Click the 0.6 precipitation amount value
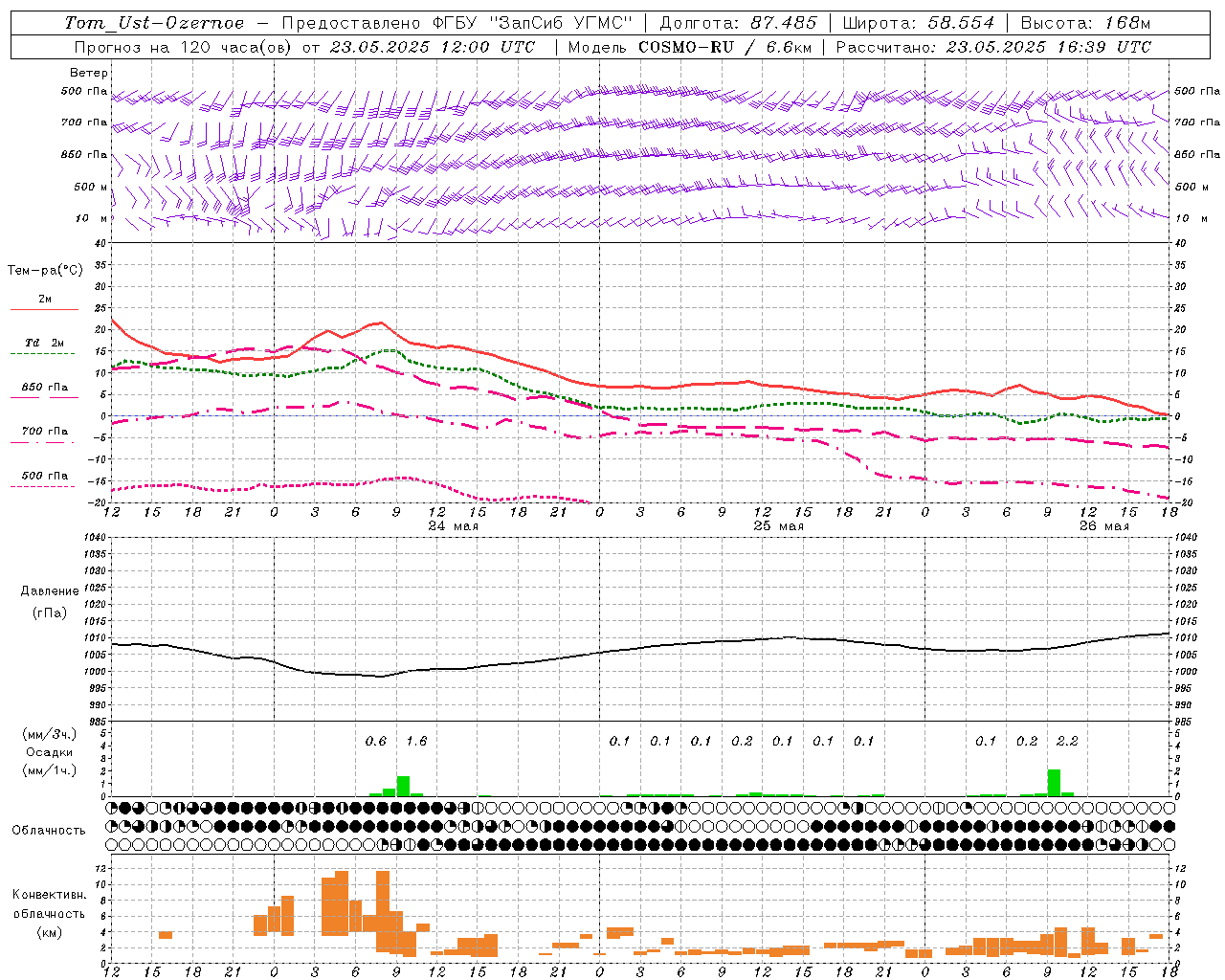Viewport: 1225px width, 980px height. (376, 742)
